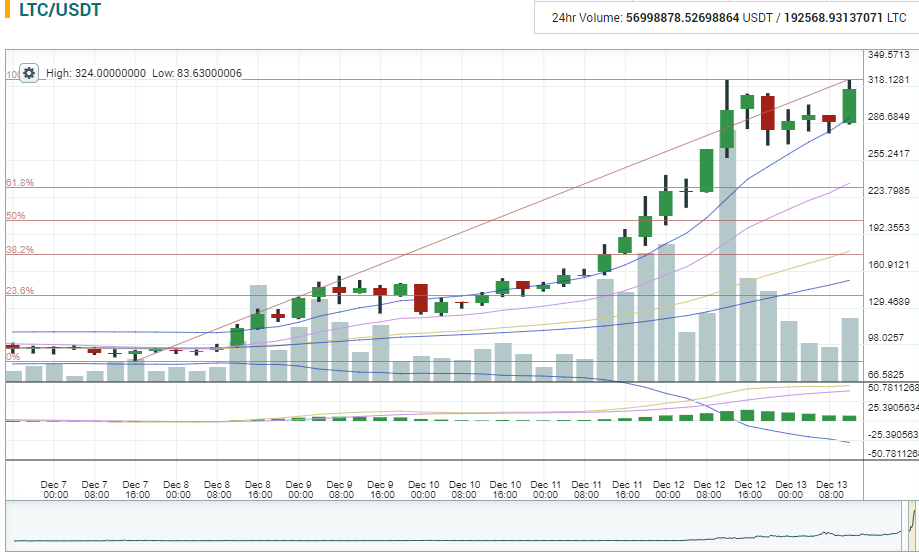919x553 pixels.
Task: Click the High: 324.00000000 readout
Action: (96, 73)
